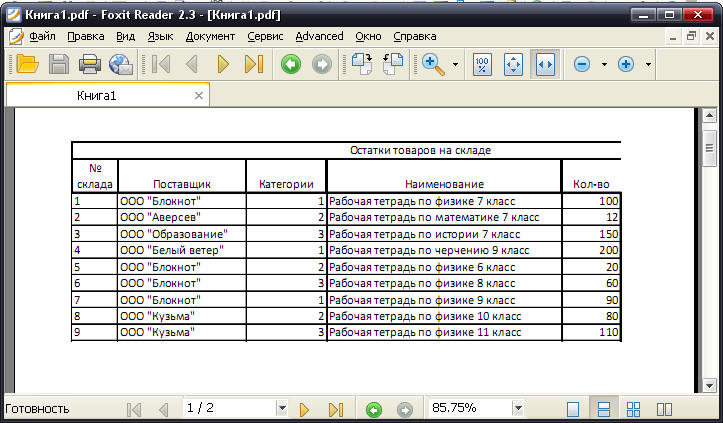Screen dimensions: 723x423
Task: Rotate page clockwise with toolbar icon
Action: (394, 64)
